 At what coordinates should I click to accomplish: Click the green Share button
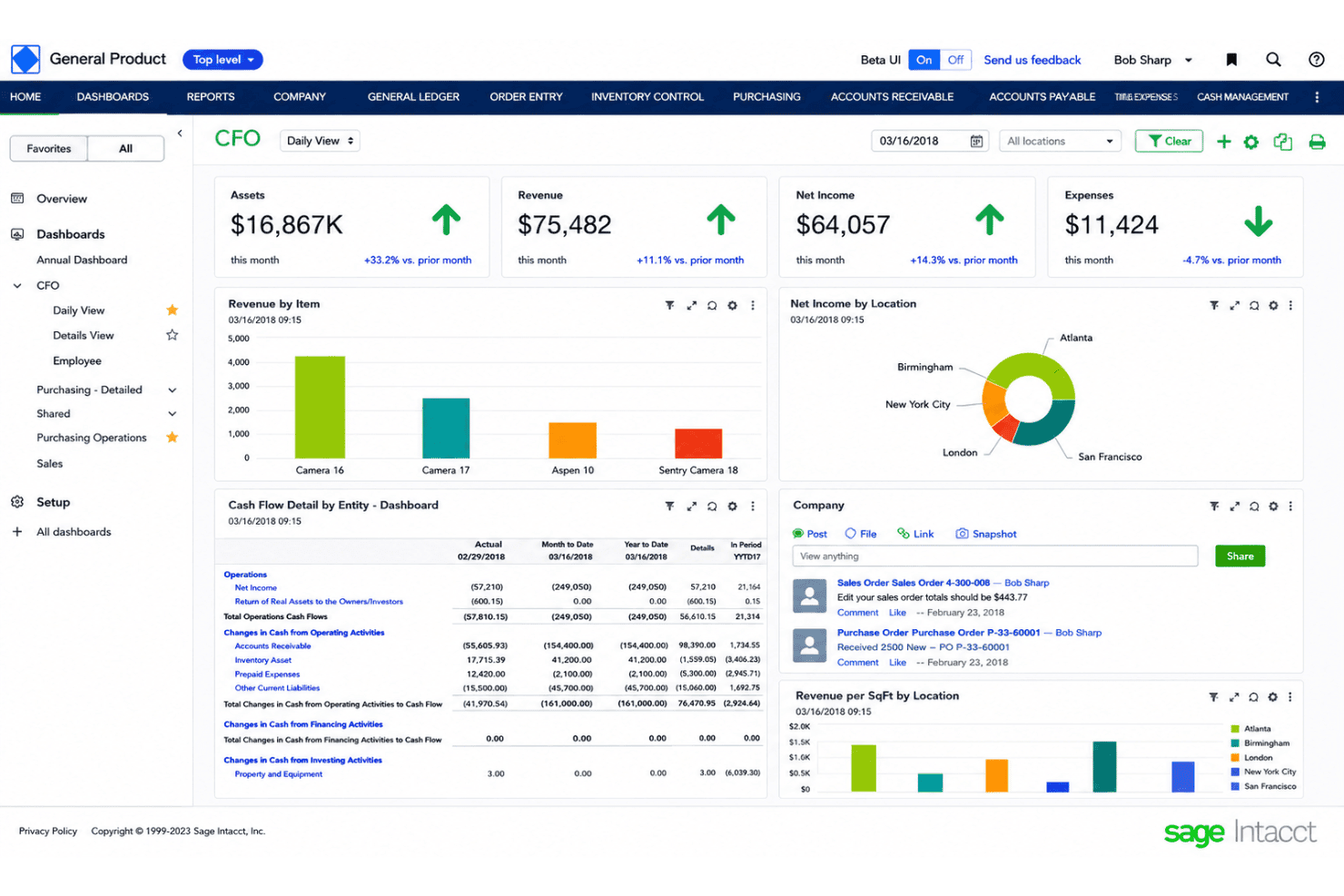[x=1240, y=556]
